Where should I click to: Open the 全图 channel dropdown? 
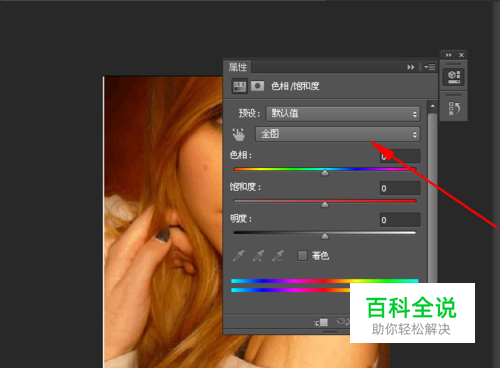coord(338,134)
